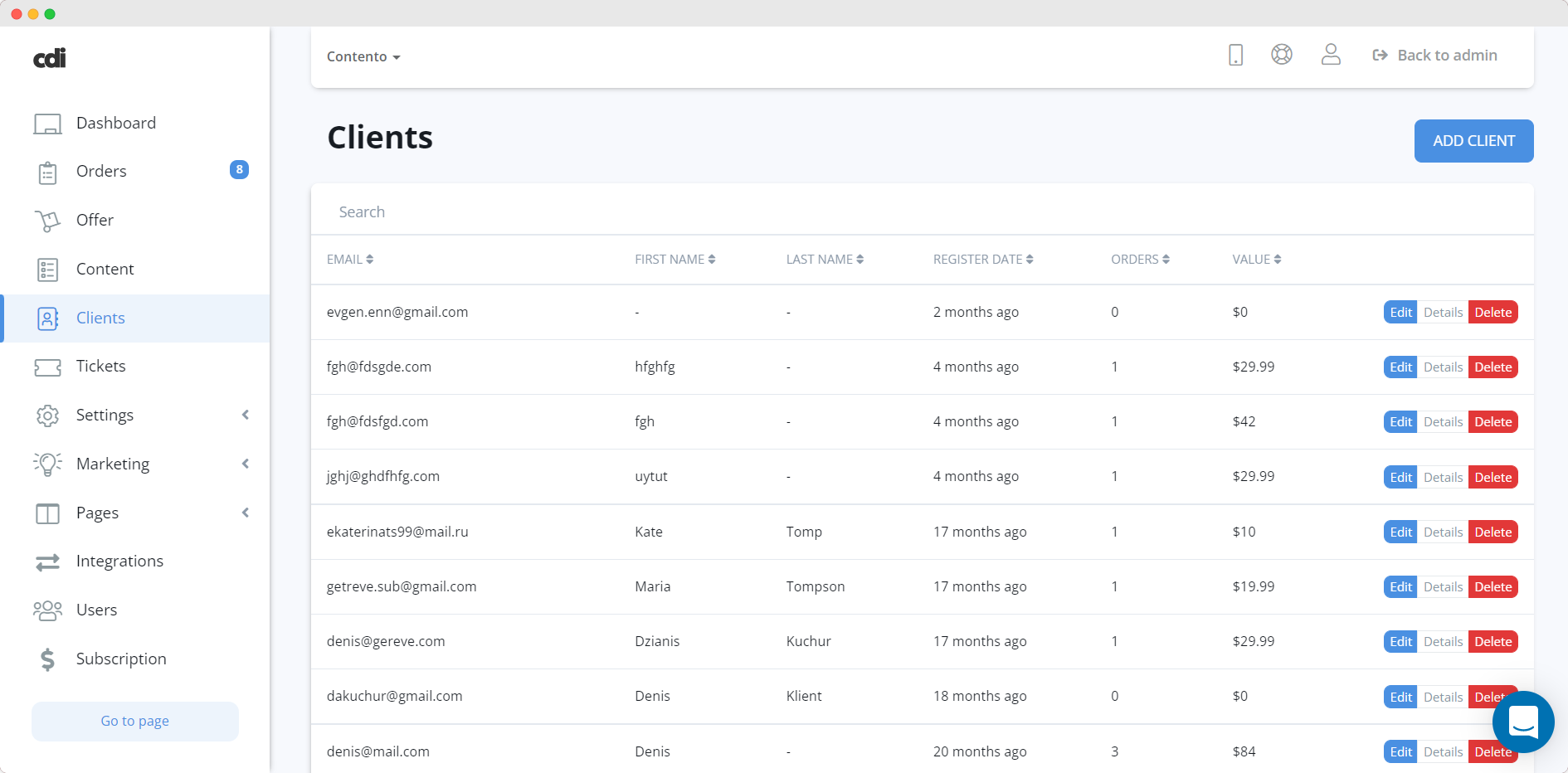Open the Integrations menu item
Viewport: 1568px width, 773px height.
click(119, 561)
